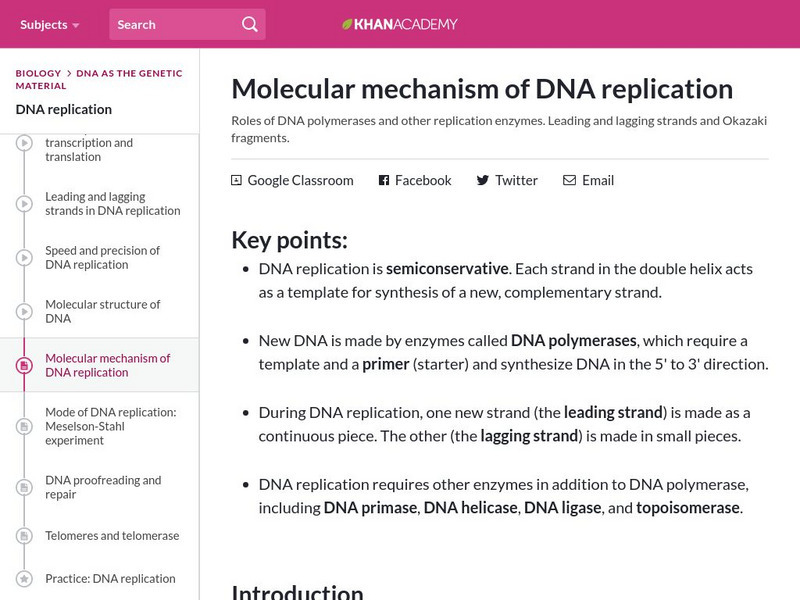Open the Subjects dropdown
Viewport: 800px width, 600px height.
(44, 23)
